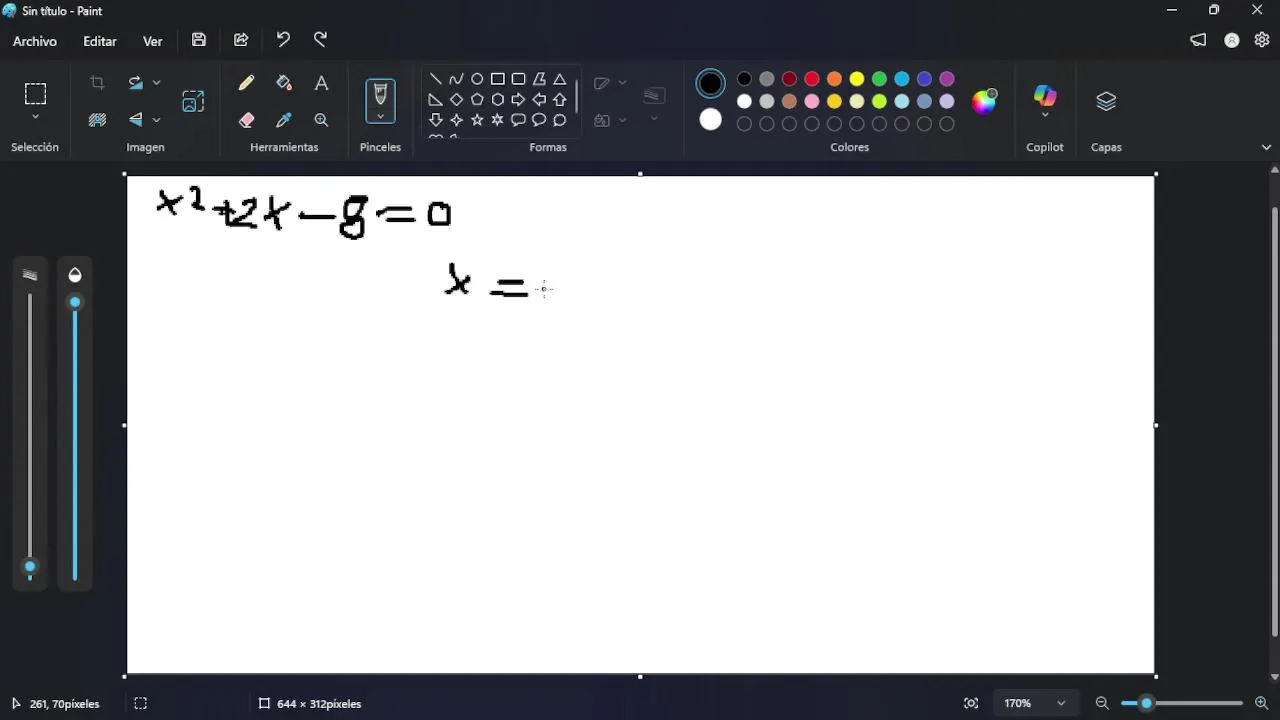The height and width of the screenshot is (720, 1280).
Task: Choose the Four-point star shape
Action: point(456,120)
